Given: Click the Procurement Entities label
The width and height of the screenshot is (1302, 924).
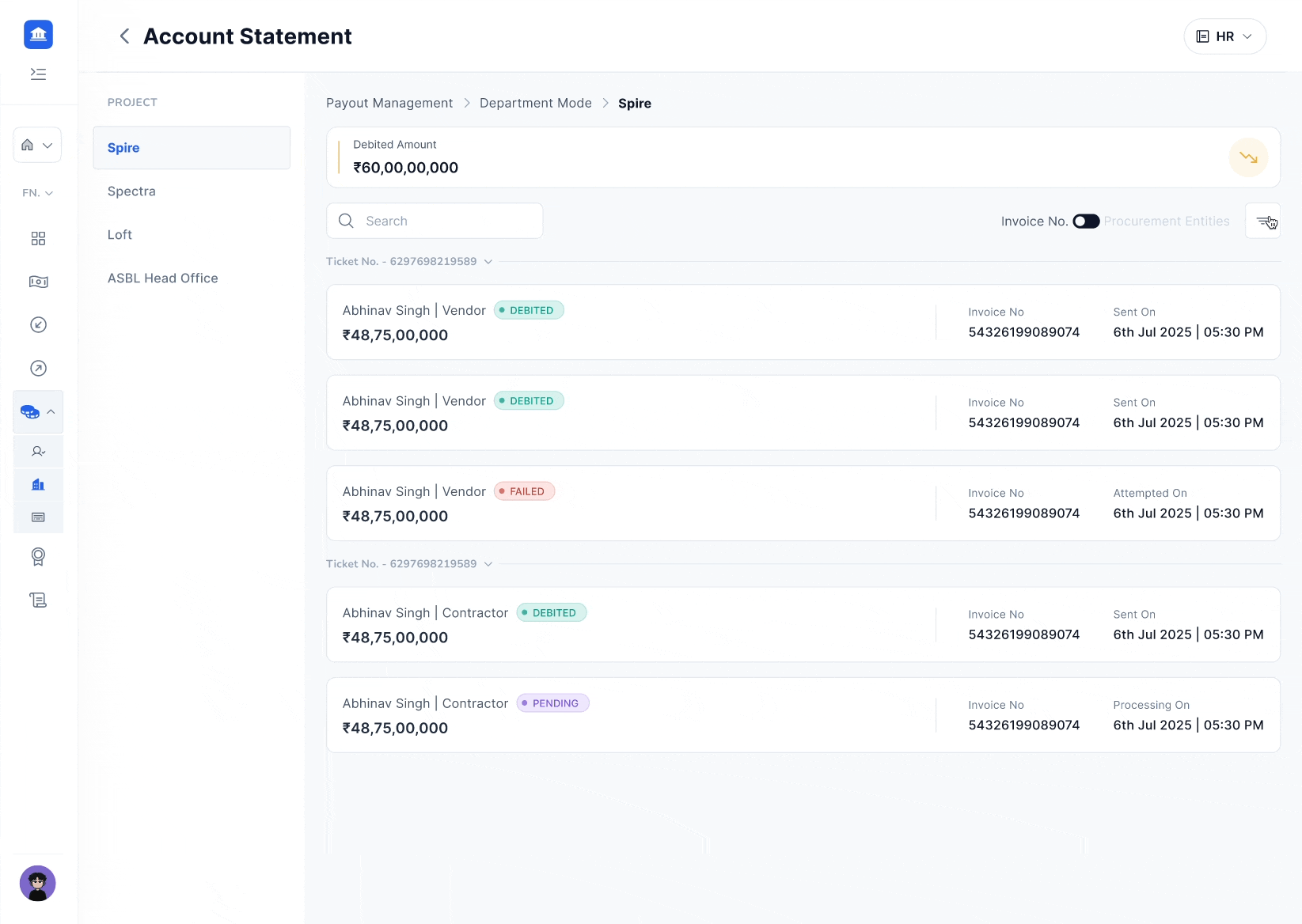Looking at the screenshot, I should pyautogui.click(x=1167, y=222).
